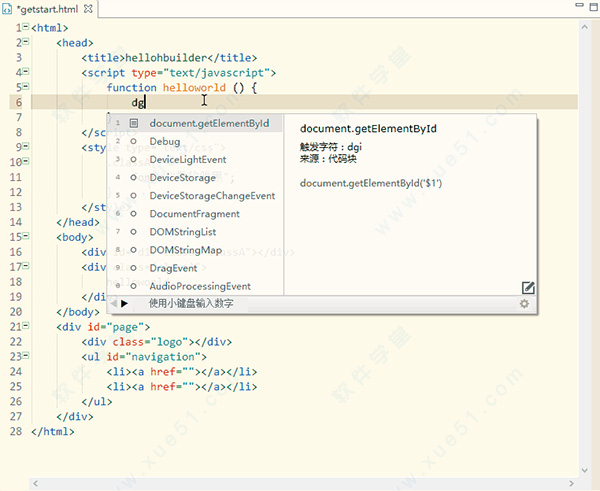Click the right arrow in the popup footer
Image resolution: width=600 pixels, height=491 pixels.
[125, 303]
